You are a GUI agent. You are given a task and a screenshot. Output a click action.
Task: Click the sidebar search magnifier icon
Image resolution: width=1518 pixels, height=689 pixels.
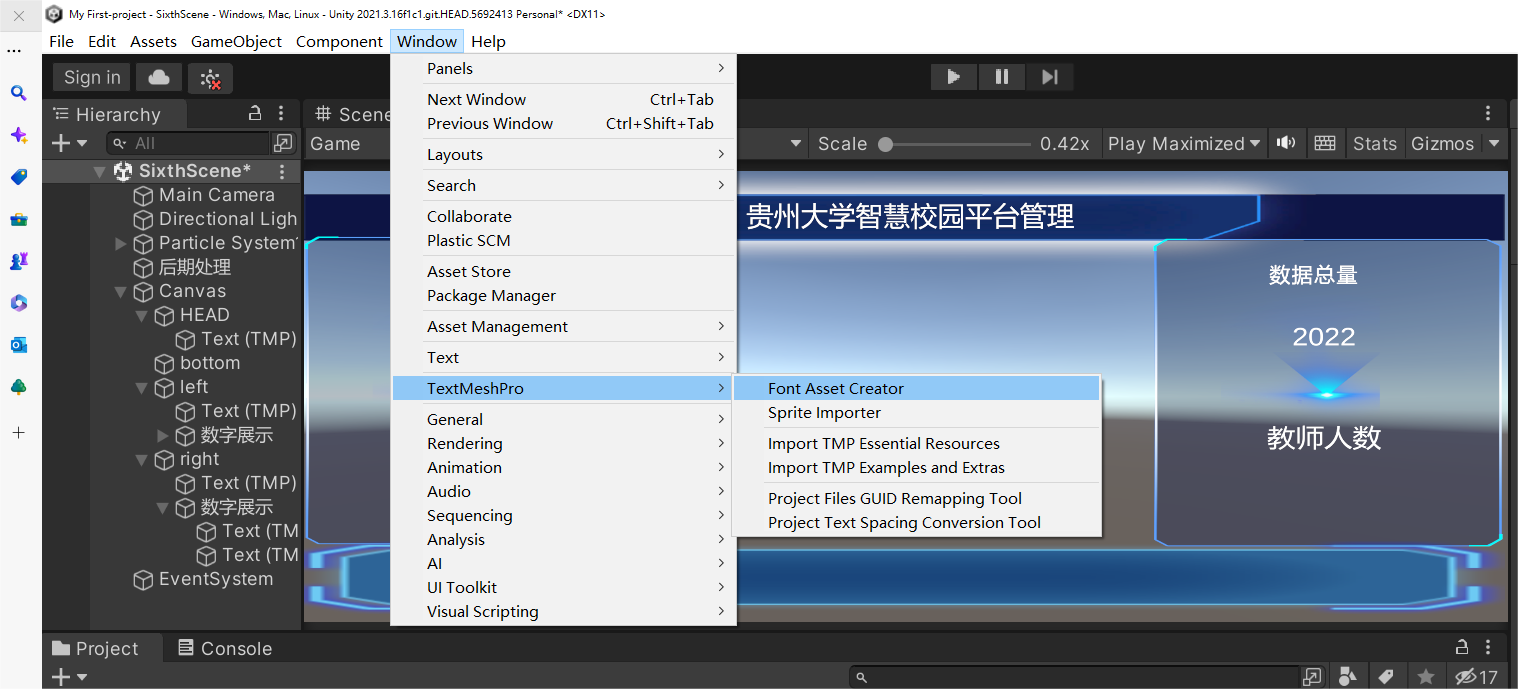click(x=18, y=93)
